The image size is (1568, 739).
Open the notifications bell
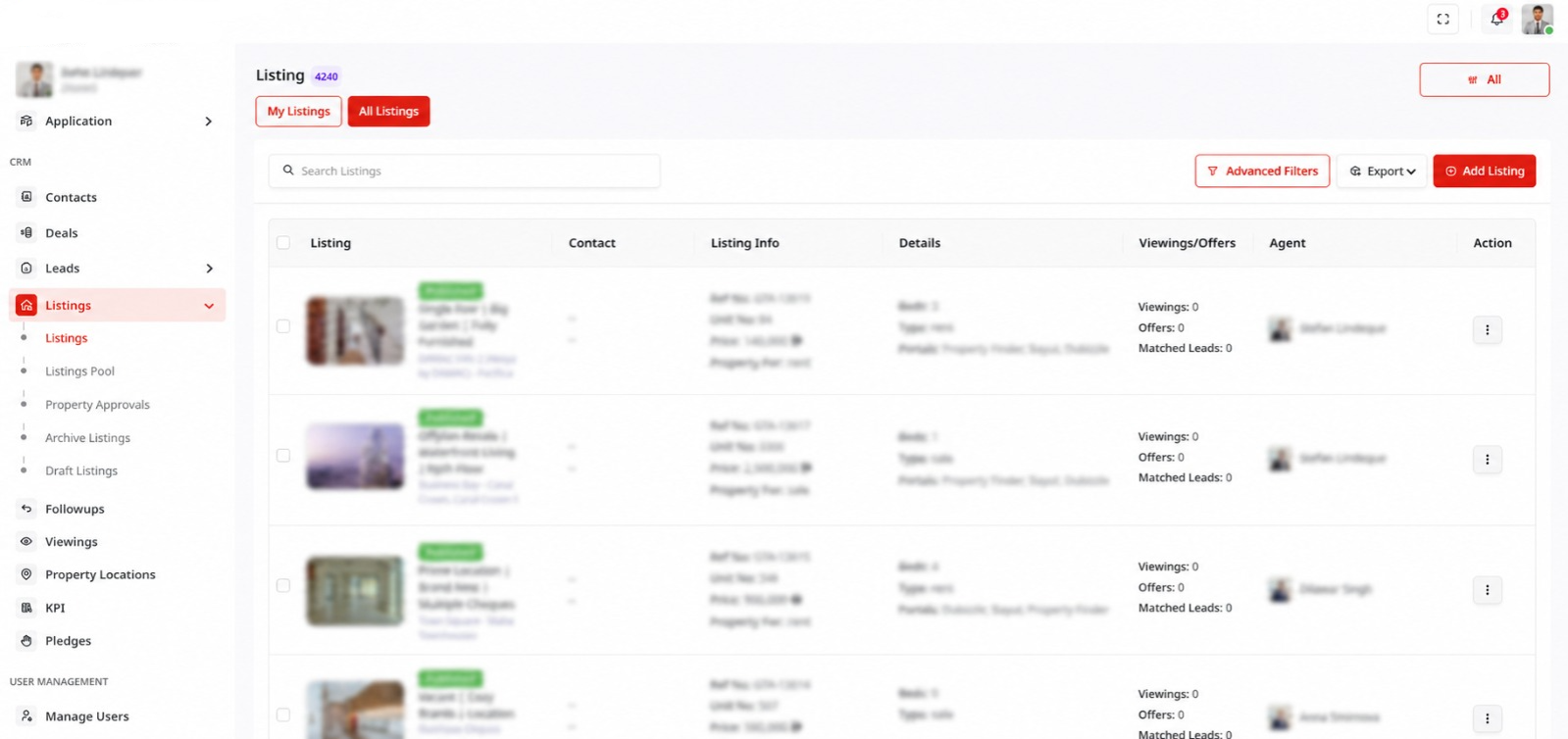click(x=1496, y=19)
